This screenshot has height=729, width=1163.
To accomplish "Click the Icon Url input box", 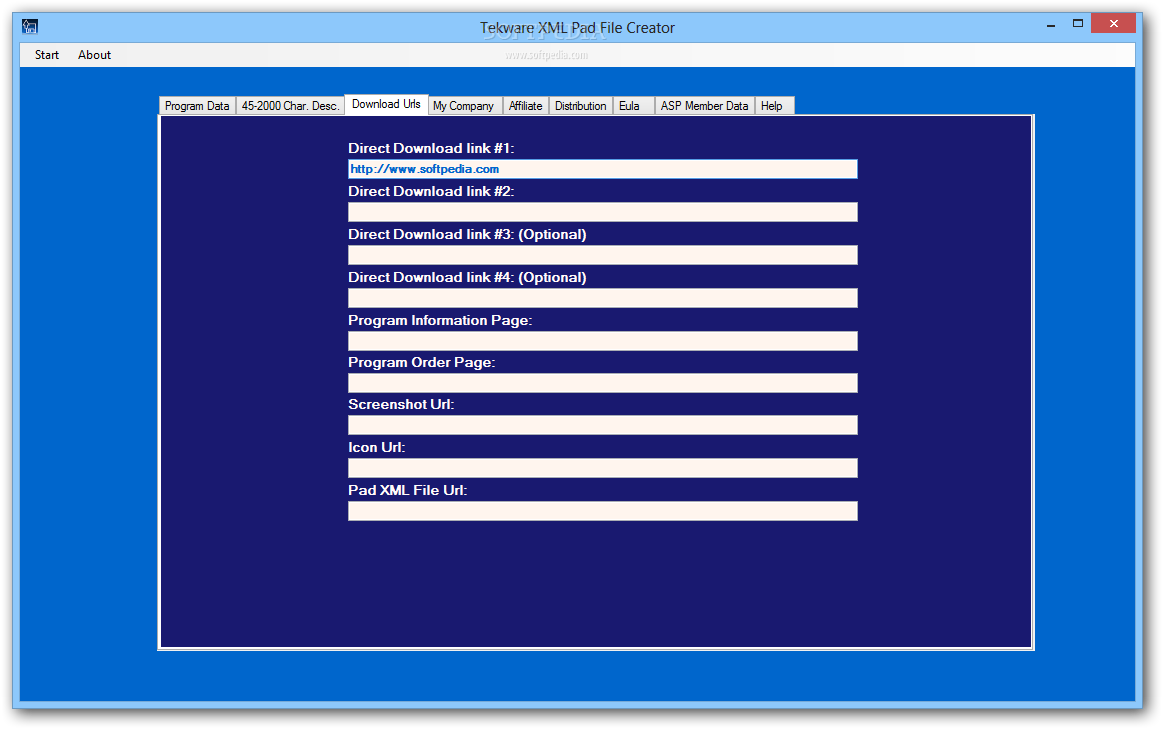I will [602, 468].
